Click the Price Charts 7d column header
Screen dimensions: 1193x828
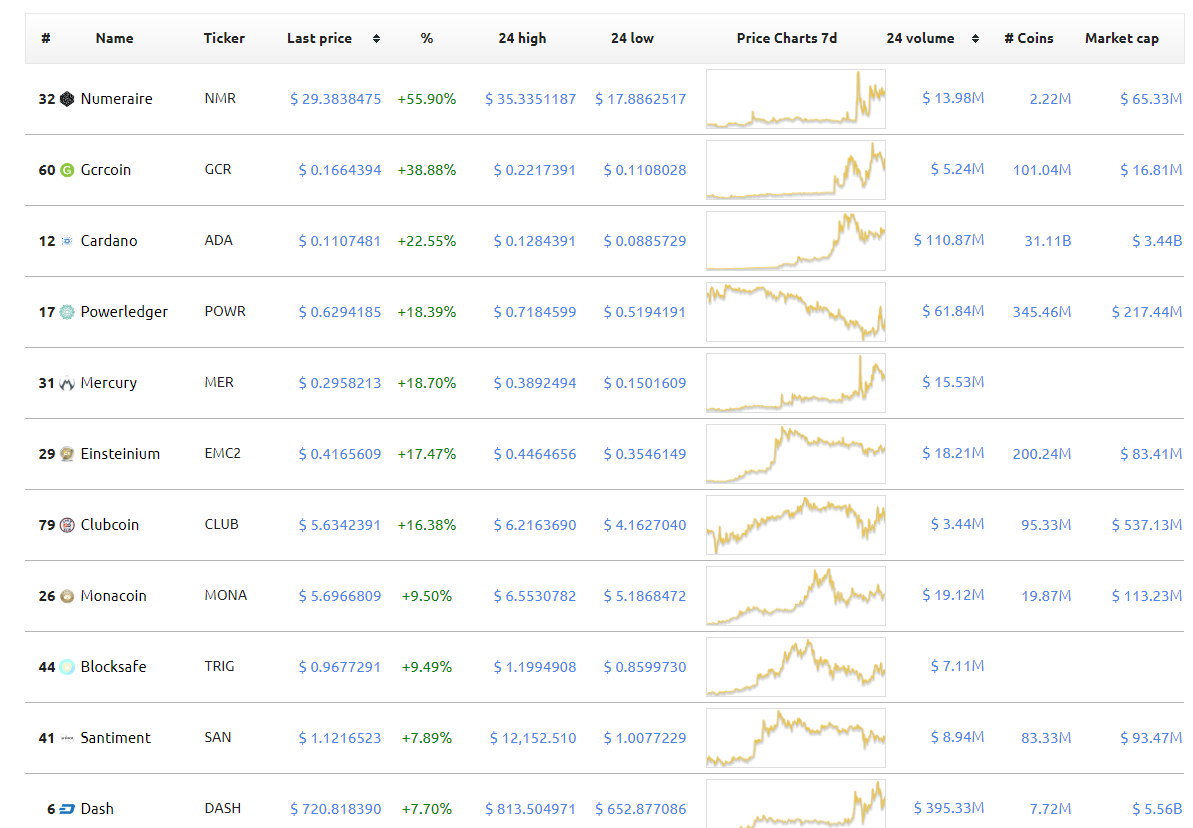[x=787, y=38]
